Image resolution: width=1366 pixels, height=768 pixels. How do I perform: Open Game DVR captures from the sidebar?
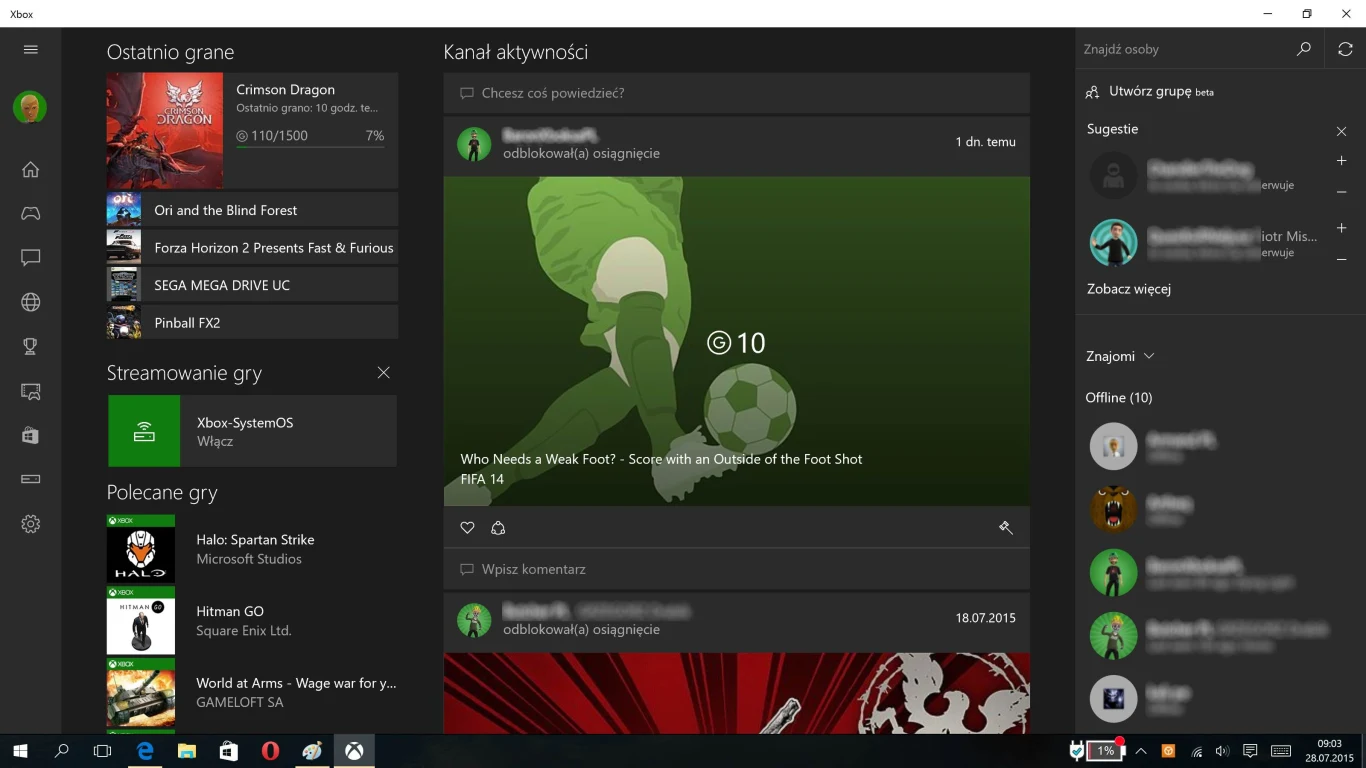tap(30, 391)
